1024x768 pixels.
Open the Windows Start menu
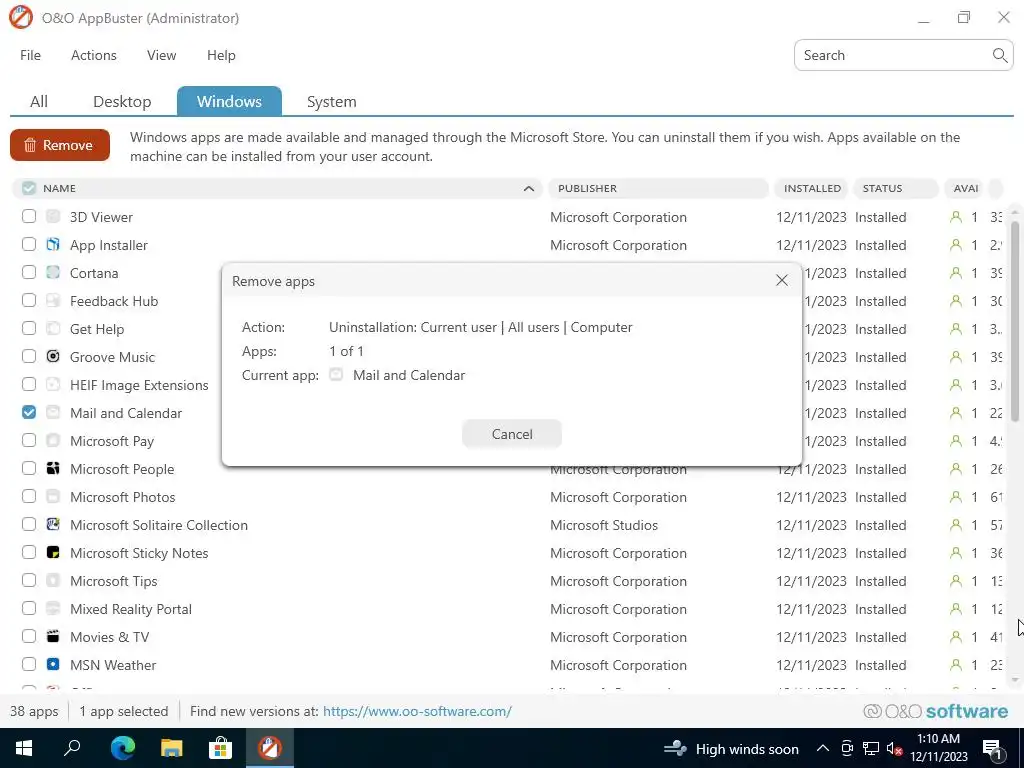(24, 748)
